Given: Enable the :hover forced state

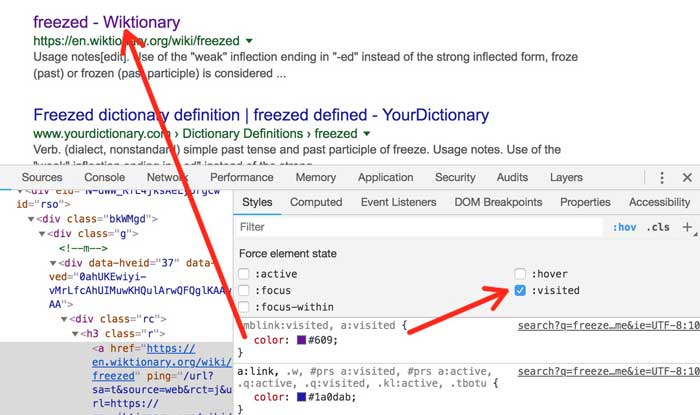Looking at the screenshot, I should point(520,274).
